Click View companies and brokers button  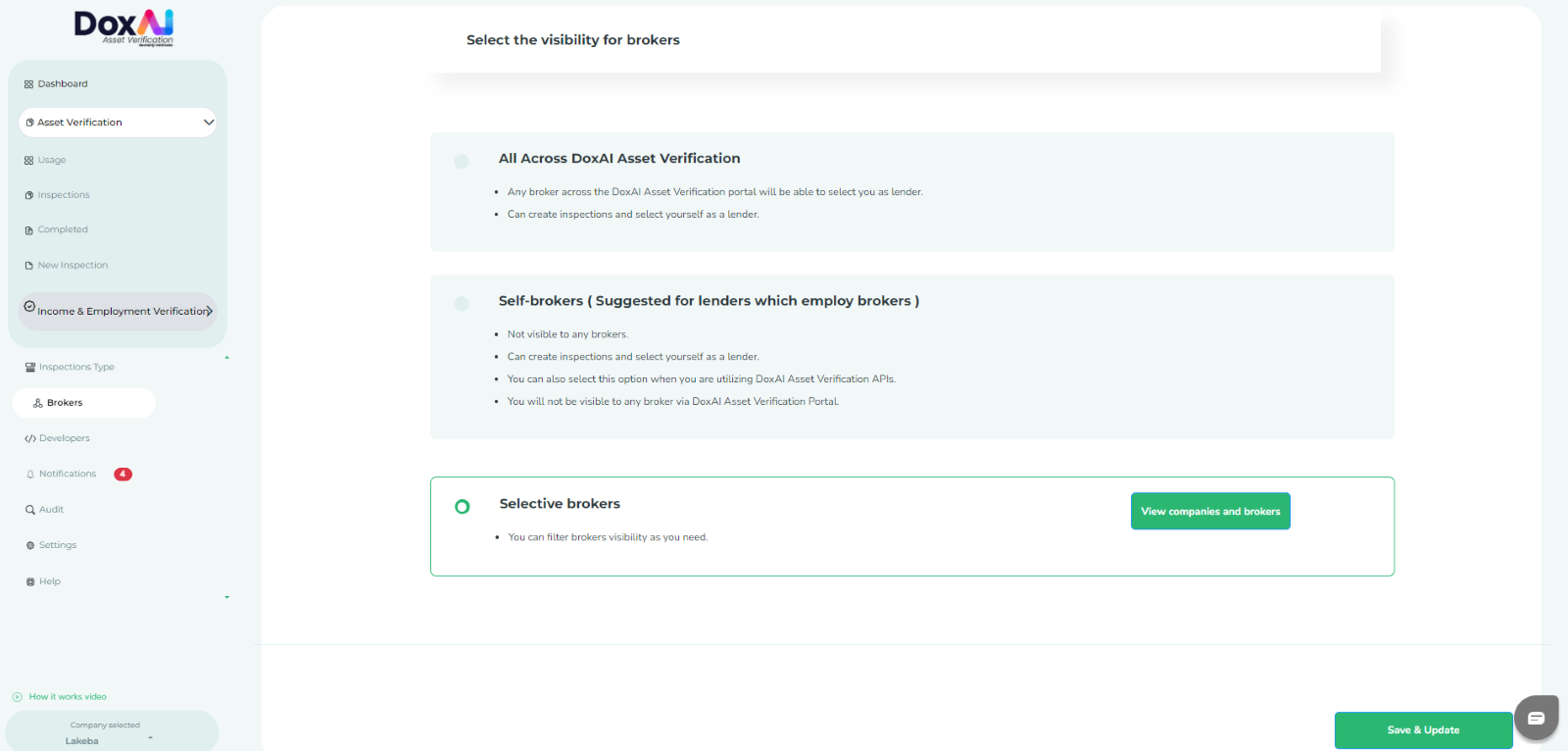point(1210,512)
